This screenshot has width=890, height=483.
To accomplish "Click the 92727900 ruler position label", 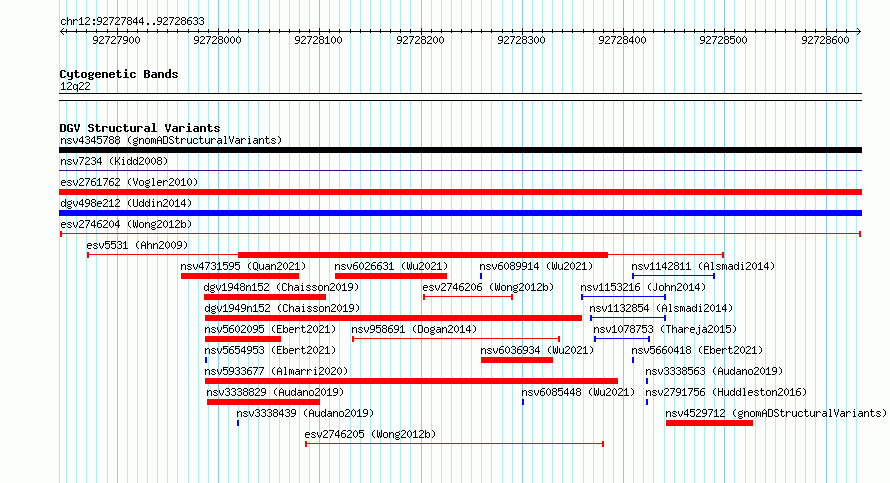I will pyautogui.click(x=116, y=40).
